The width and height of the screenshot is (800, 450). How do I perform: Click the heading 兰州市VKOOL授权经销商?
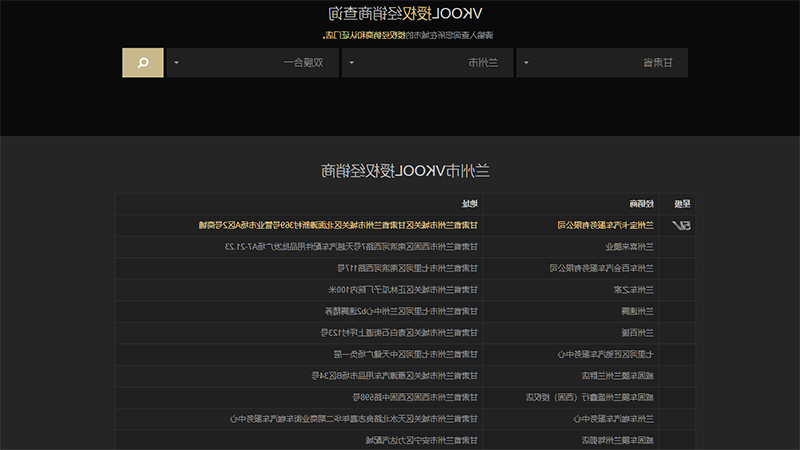coord(405,171)
